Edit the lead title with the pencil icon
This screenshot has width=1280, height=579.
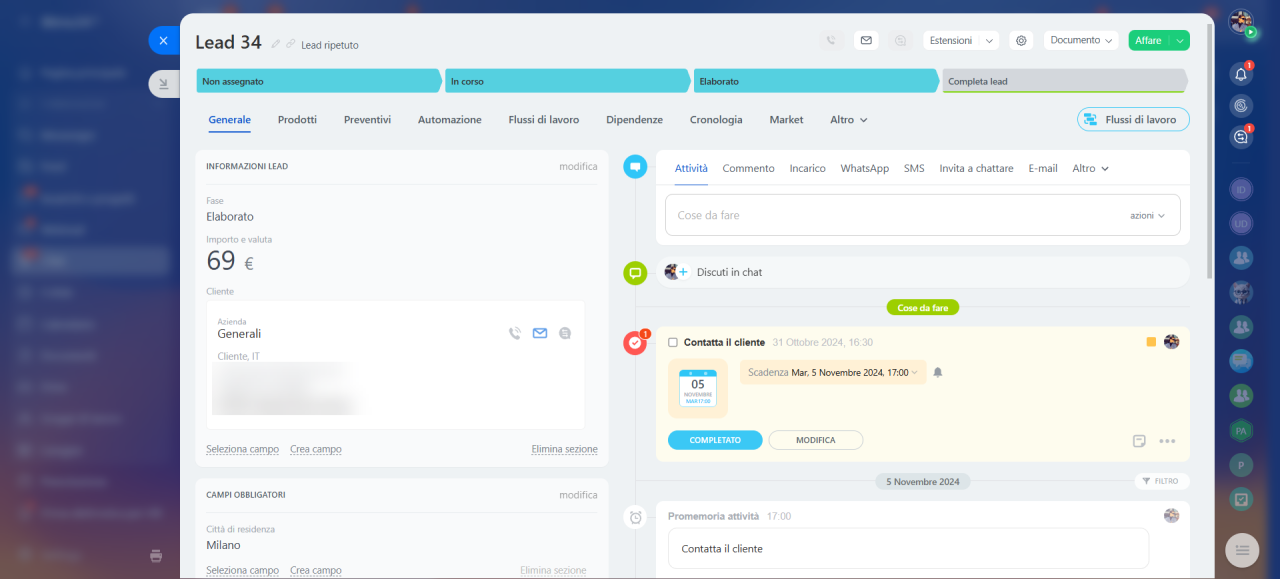pyautogui.click(x=276, y=44)
